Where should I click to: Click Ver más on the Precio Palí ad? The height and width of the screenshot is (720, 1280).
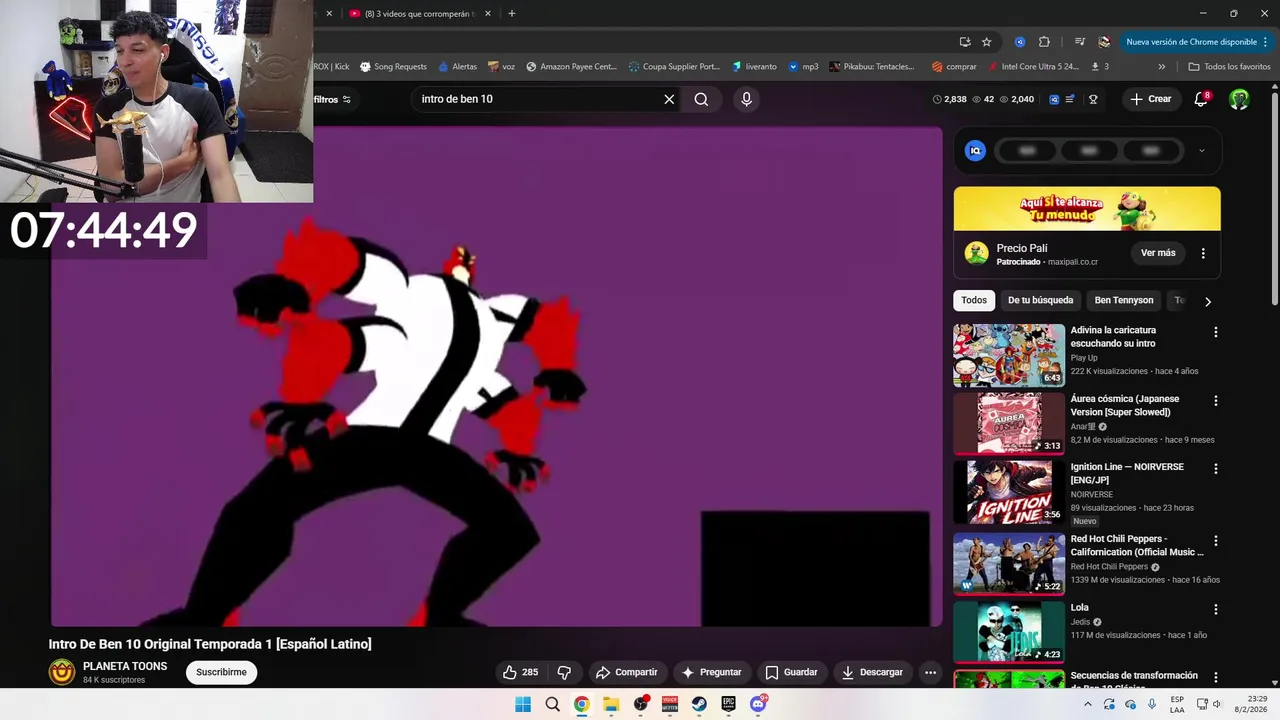click(1158, 253)
